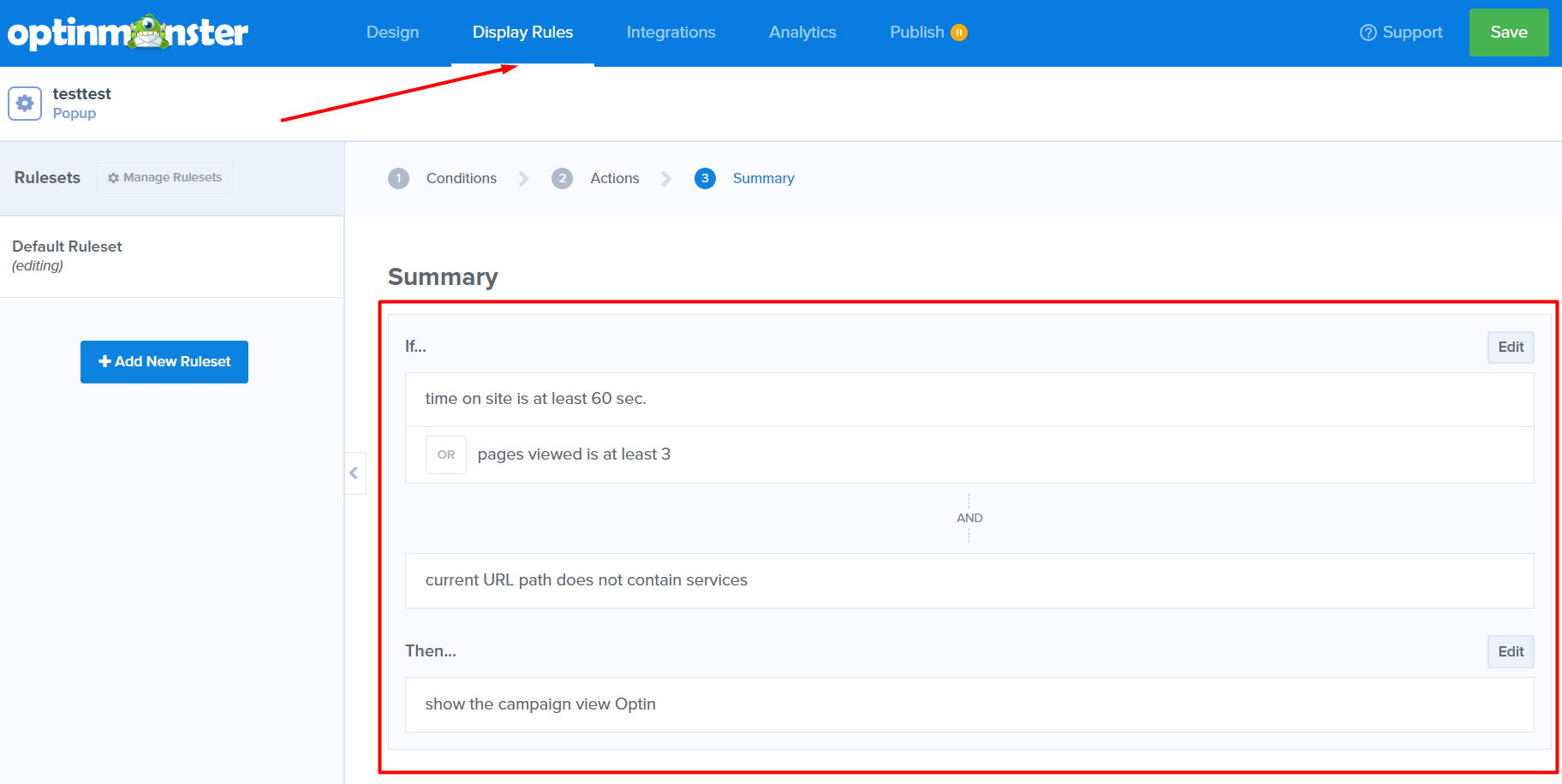Image resolution: width=1562 pixels, height=784 pixels.
Task: Open Support help link
Action: 1401,33
